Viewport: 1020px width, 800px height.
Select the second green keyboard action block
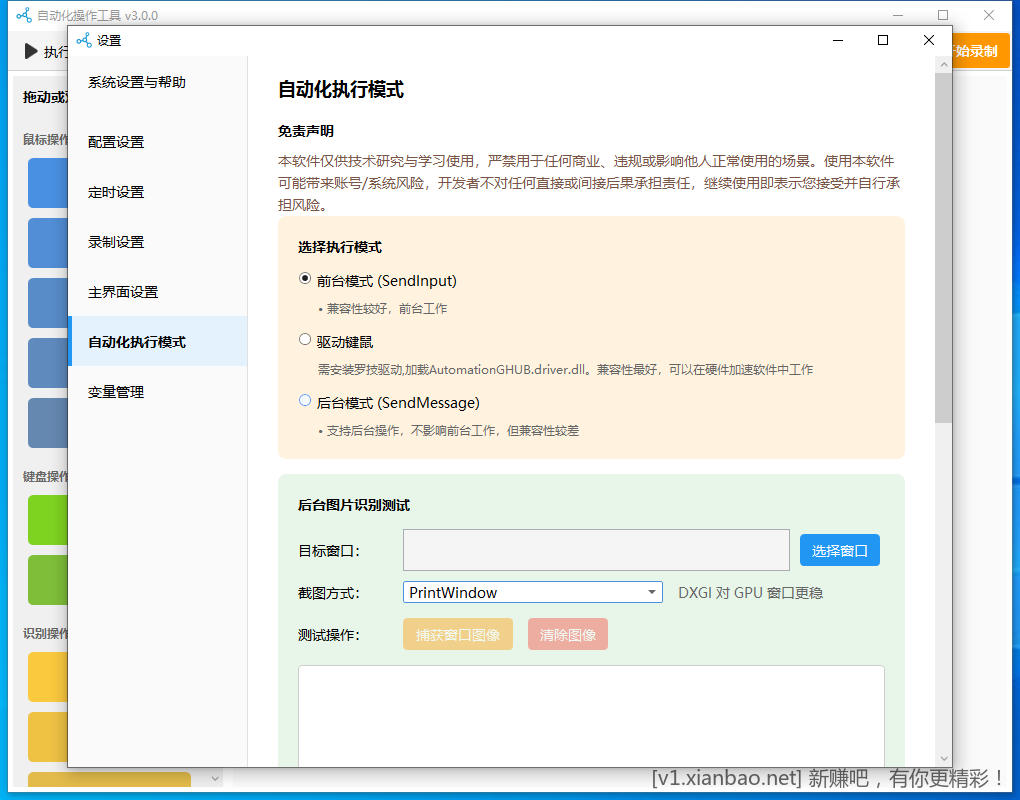pyautogui.click(x=47, y=580)
